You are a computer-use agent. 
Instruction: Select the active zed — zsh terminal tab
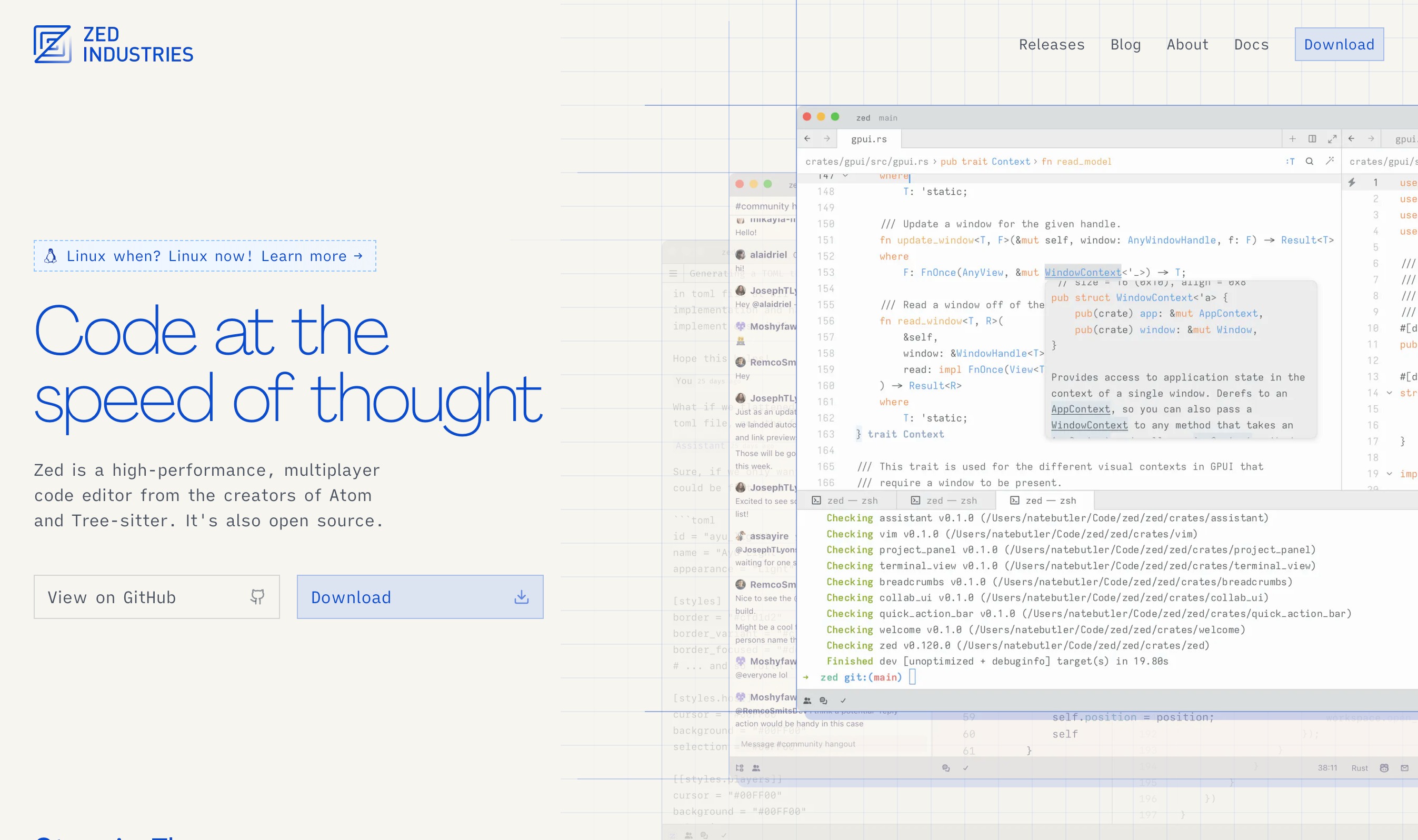pyautogui.click(x=1044, y=501)
